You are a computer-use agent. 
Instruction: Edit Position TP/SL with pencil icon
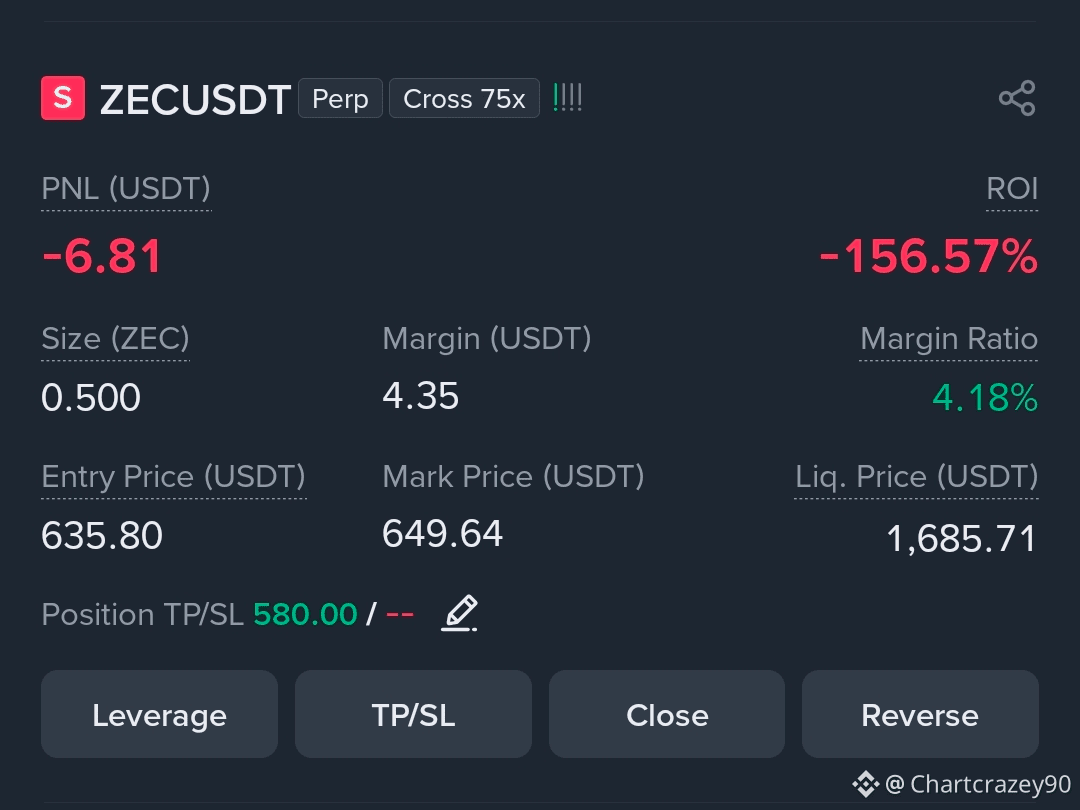pos(459,613)
